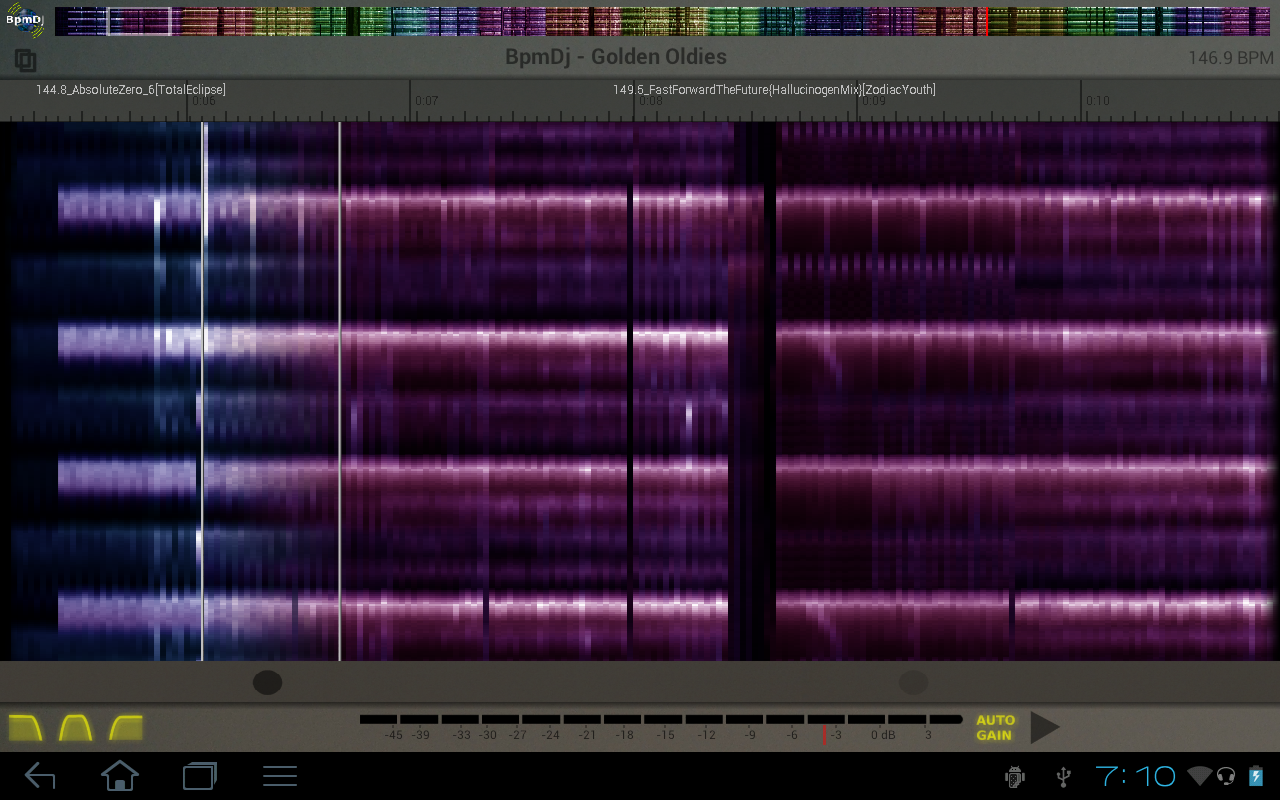Viewport: 1280px width, 800px height.
Task: Open the Android home screen
Action: [x=119, y=775]
